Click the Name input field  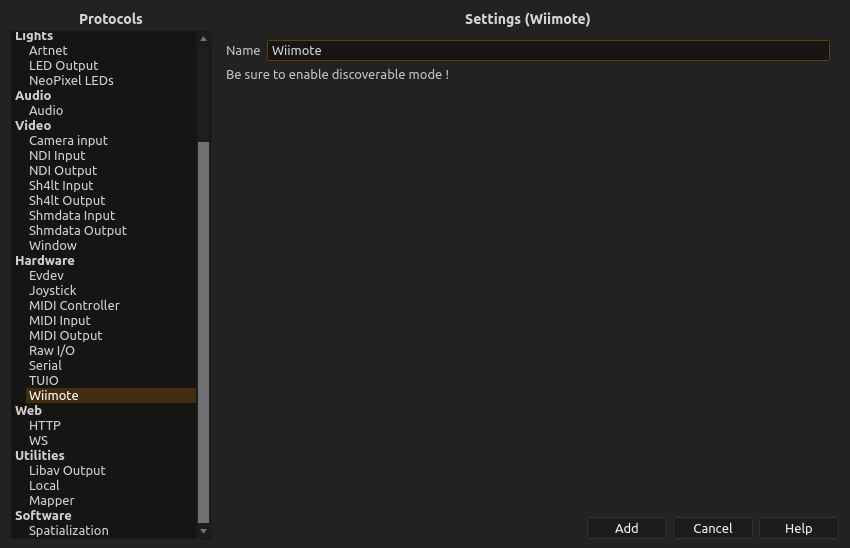[x=547, y=50]
